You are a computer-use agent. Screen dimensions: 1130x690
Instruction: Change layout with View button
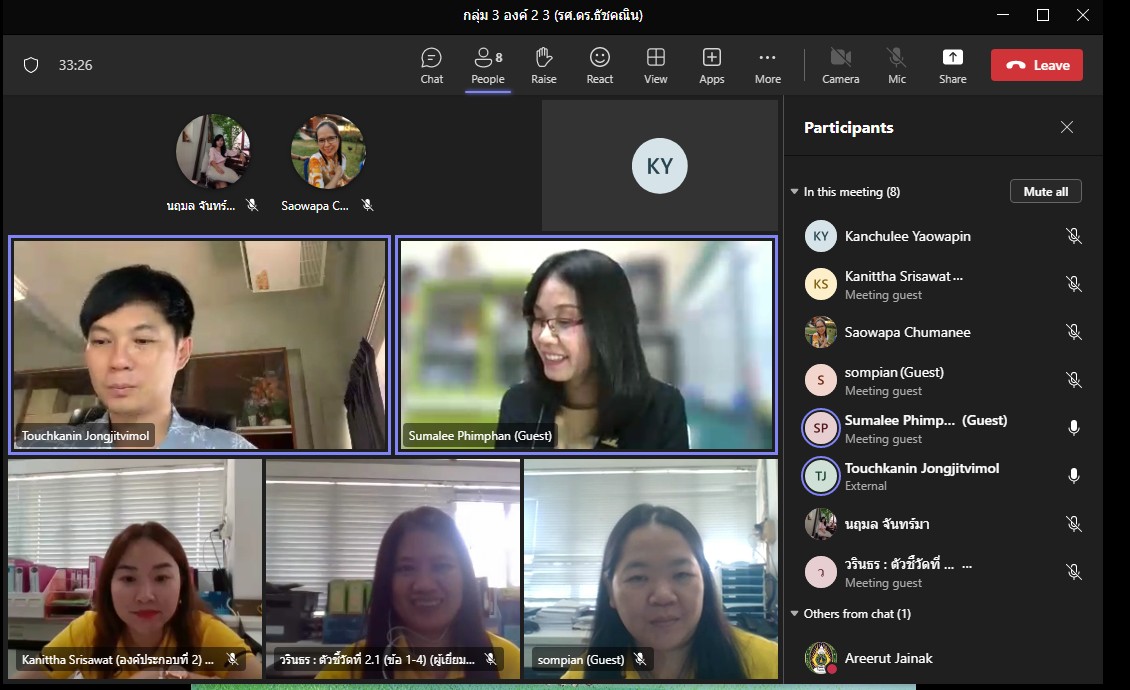656,65
